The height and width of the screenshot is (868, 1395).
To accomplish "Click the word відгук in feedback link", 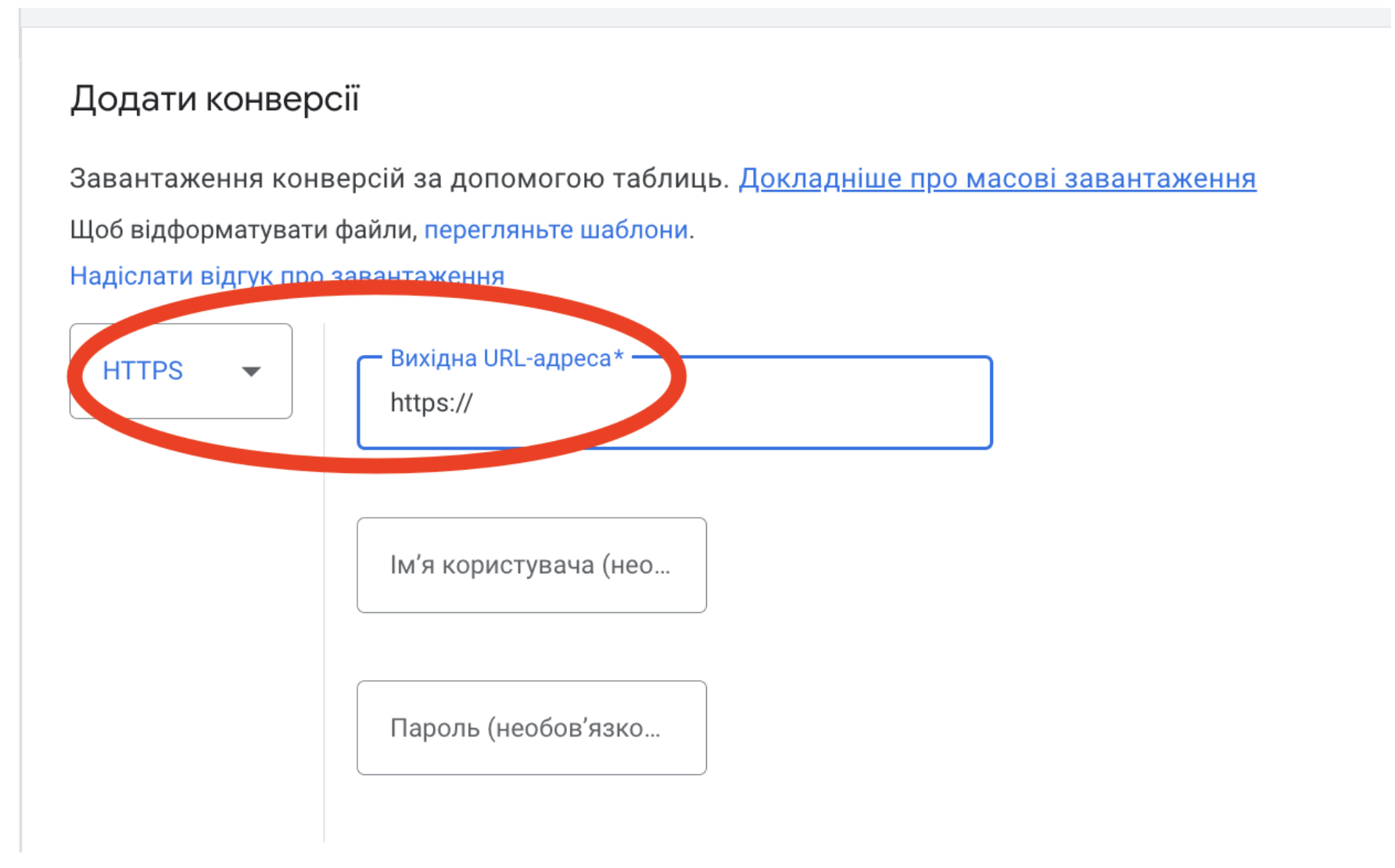I will pos(236,275).
